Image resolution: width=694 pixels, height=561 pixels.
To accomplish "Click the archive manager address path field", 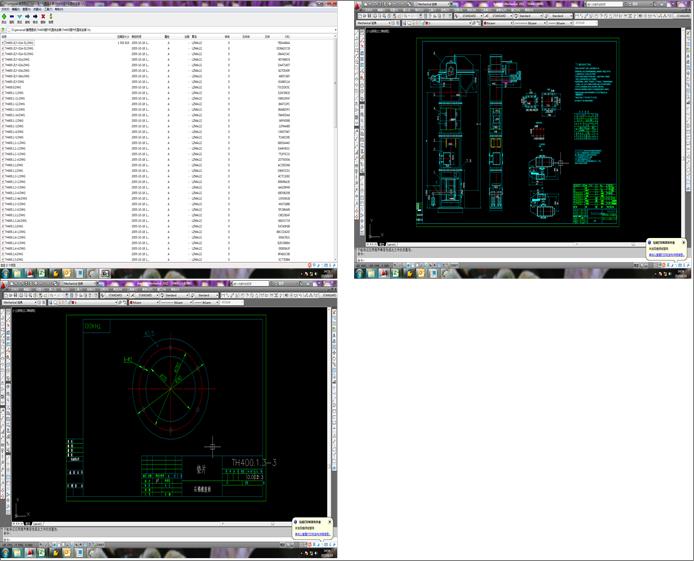I will 60,30.
